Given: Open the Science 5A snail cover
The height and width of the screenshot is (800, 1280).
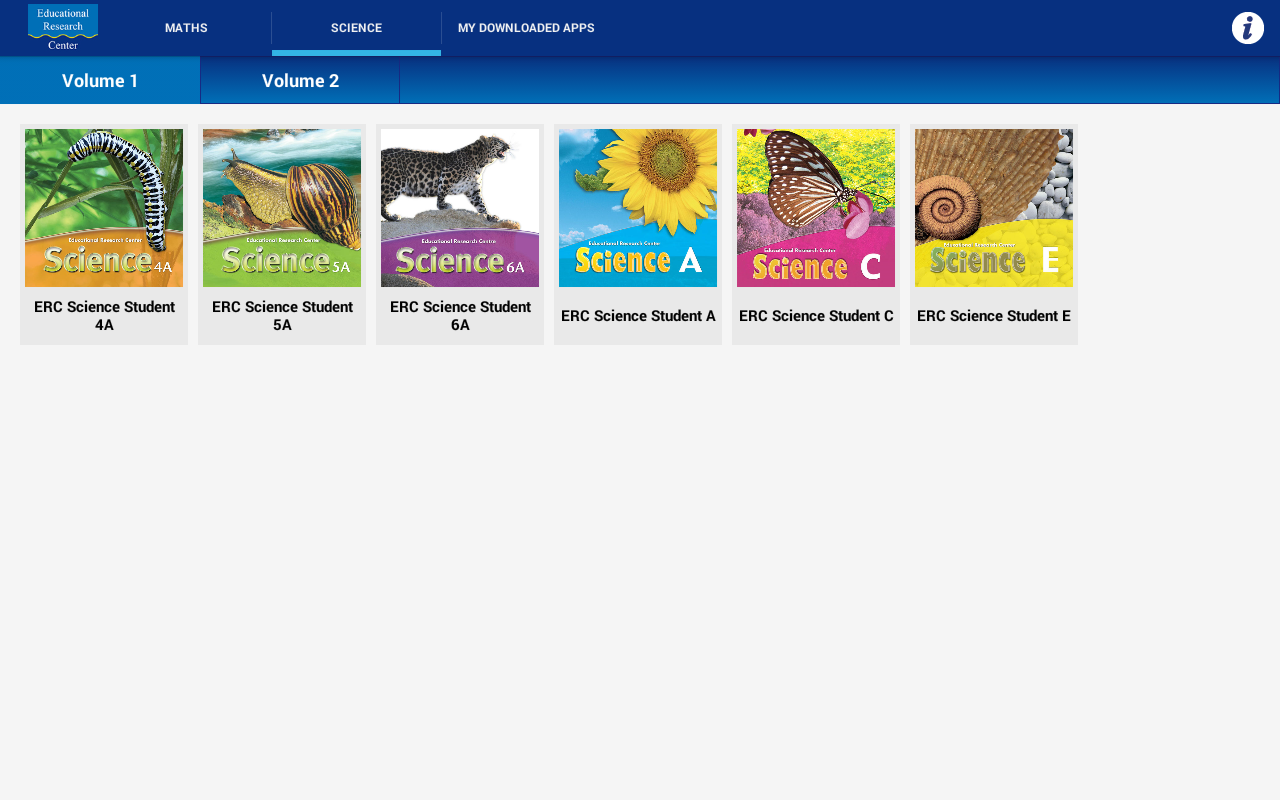Looking at the screenshot, I should point(282,208).
